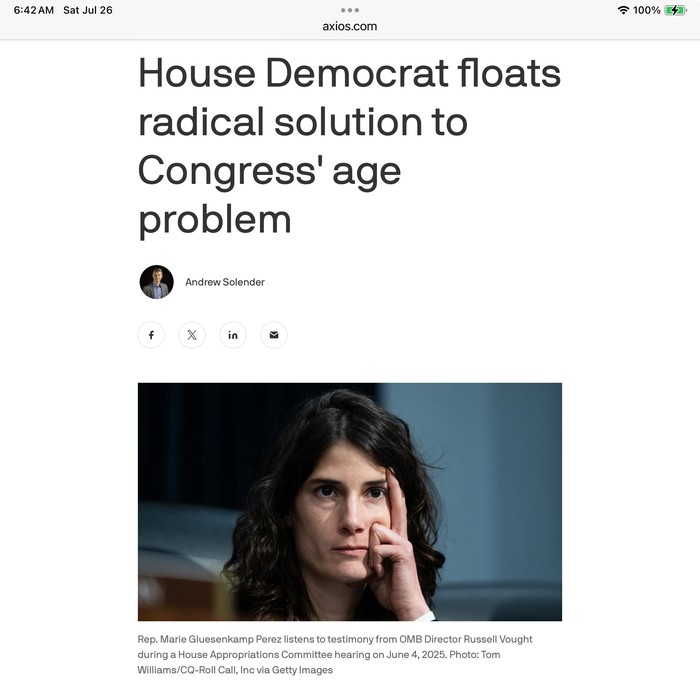Image resolution: width=700 pixels, height=687 pixels.
Task: Tap the axios.com address bar
Action: click(350, 26)
